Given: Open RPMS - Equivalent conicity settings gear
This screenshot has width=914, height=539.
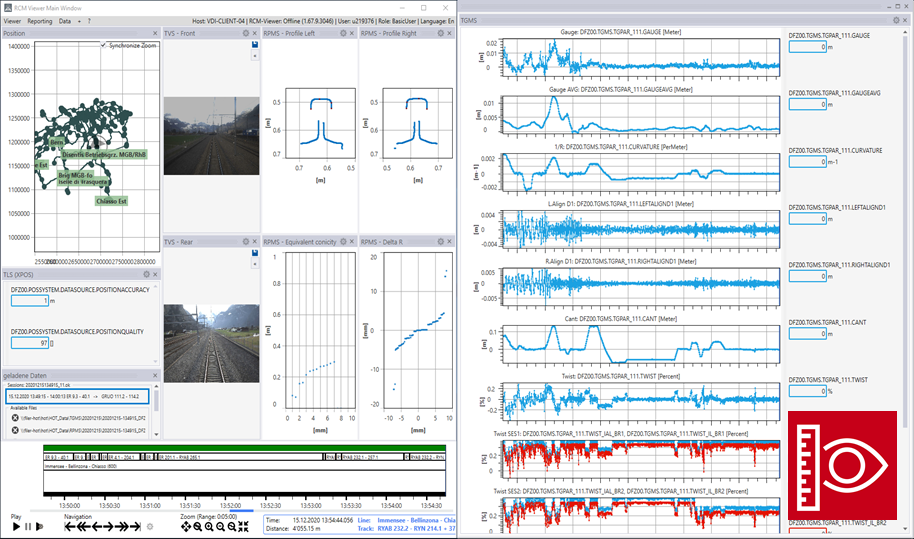Looking at the screenshot, I should click(x=343, y=241).
